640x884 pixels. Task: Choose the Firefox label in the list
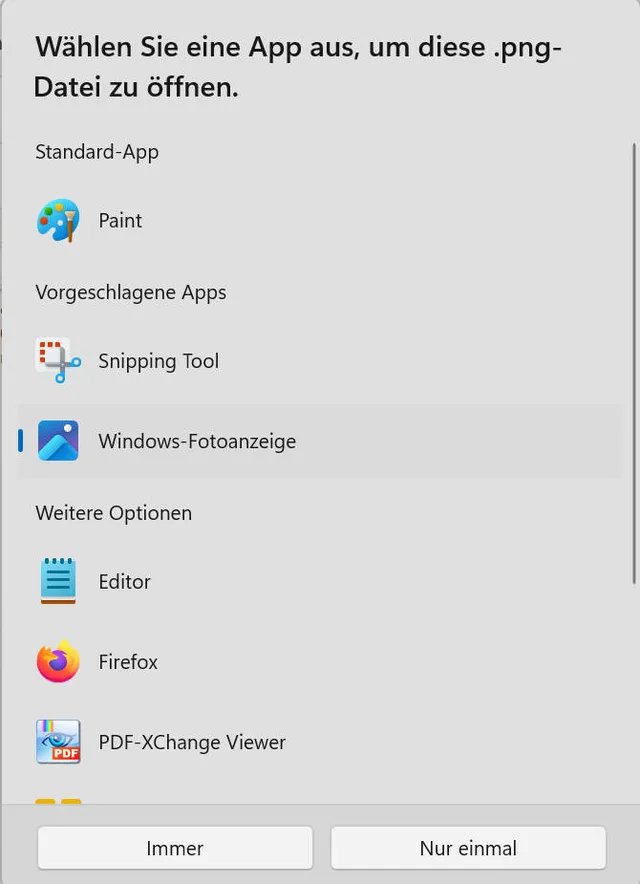(x=128, y=662)
